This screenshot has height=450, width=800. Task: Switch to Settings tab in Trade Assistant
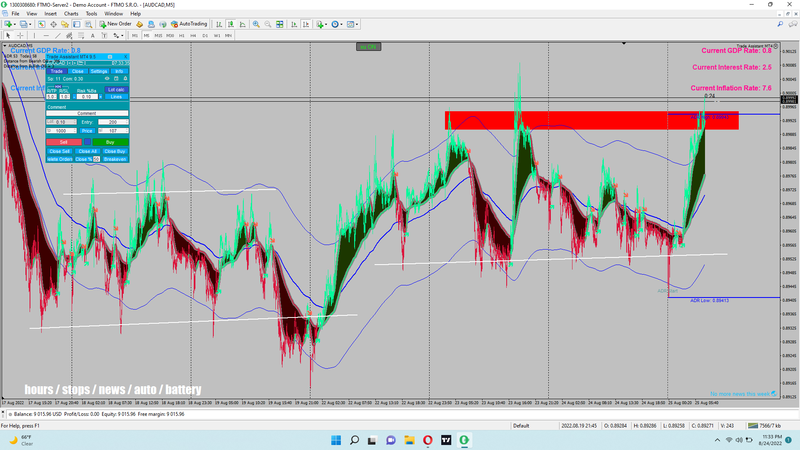[x=99, y=71]
